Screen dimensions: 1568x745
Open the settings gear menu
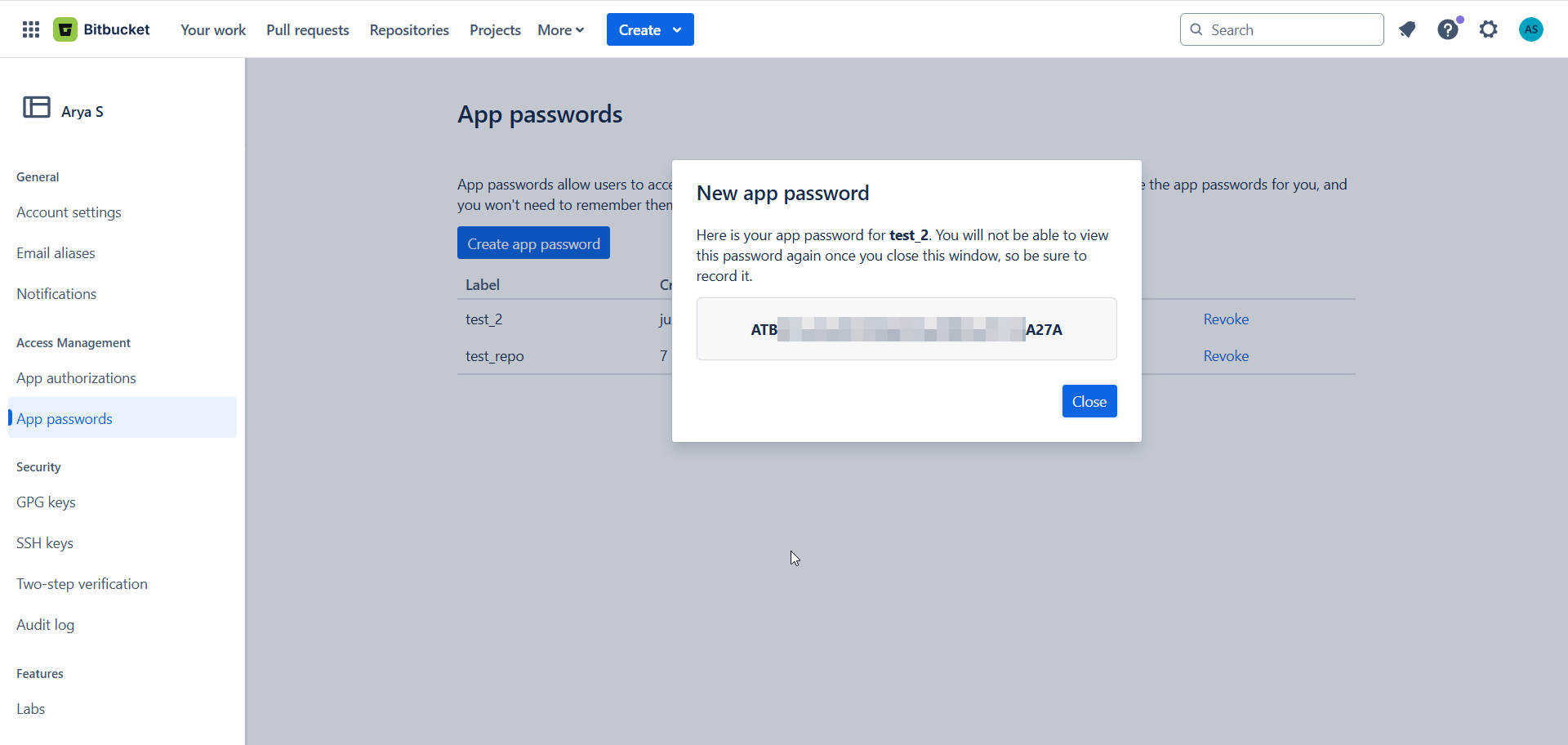[x=1488, y=29]
